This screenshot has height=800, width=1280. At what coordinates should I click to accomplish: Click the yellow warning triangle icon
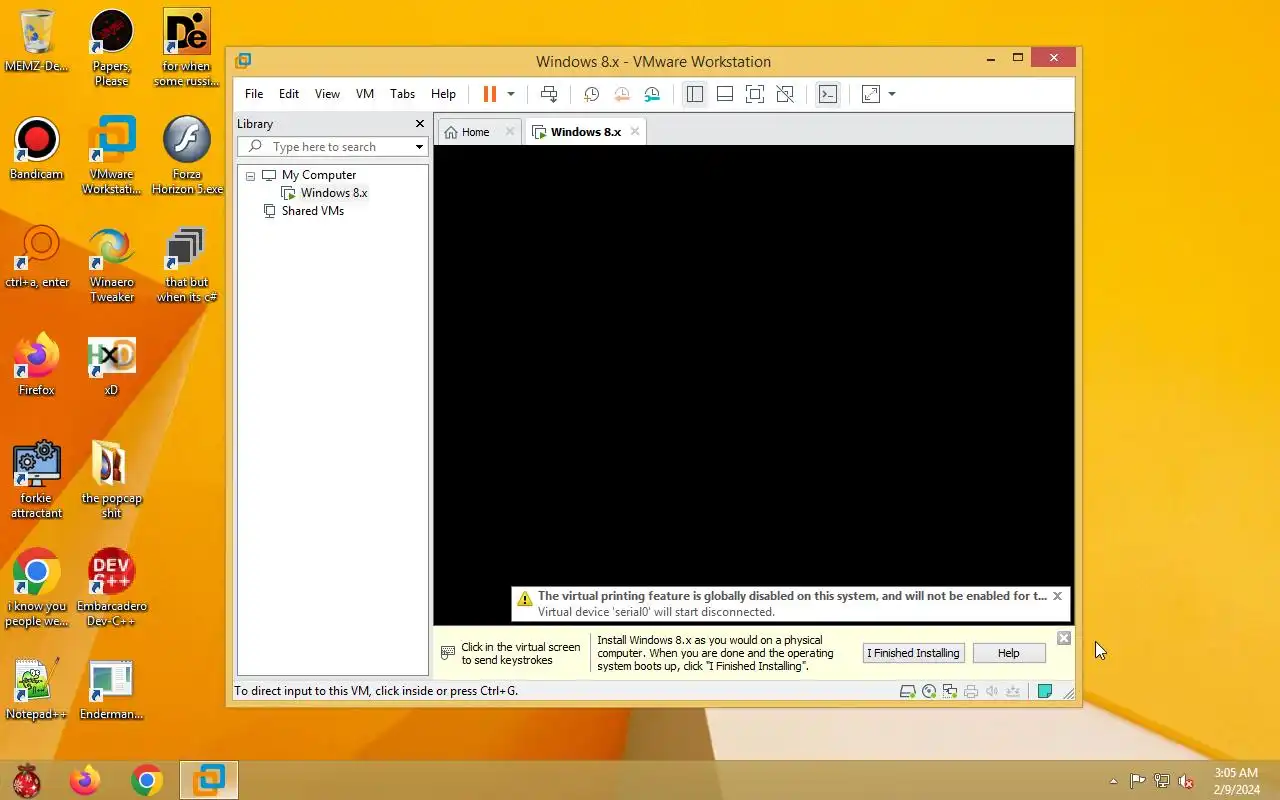pos(525,599)
